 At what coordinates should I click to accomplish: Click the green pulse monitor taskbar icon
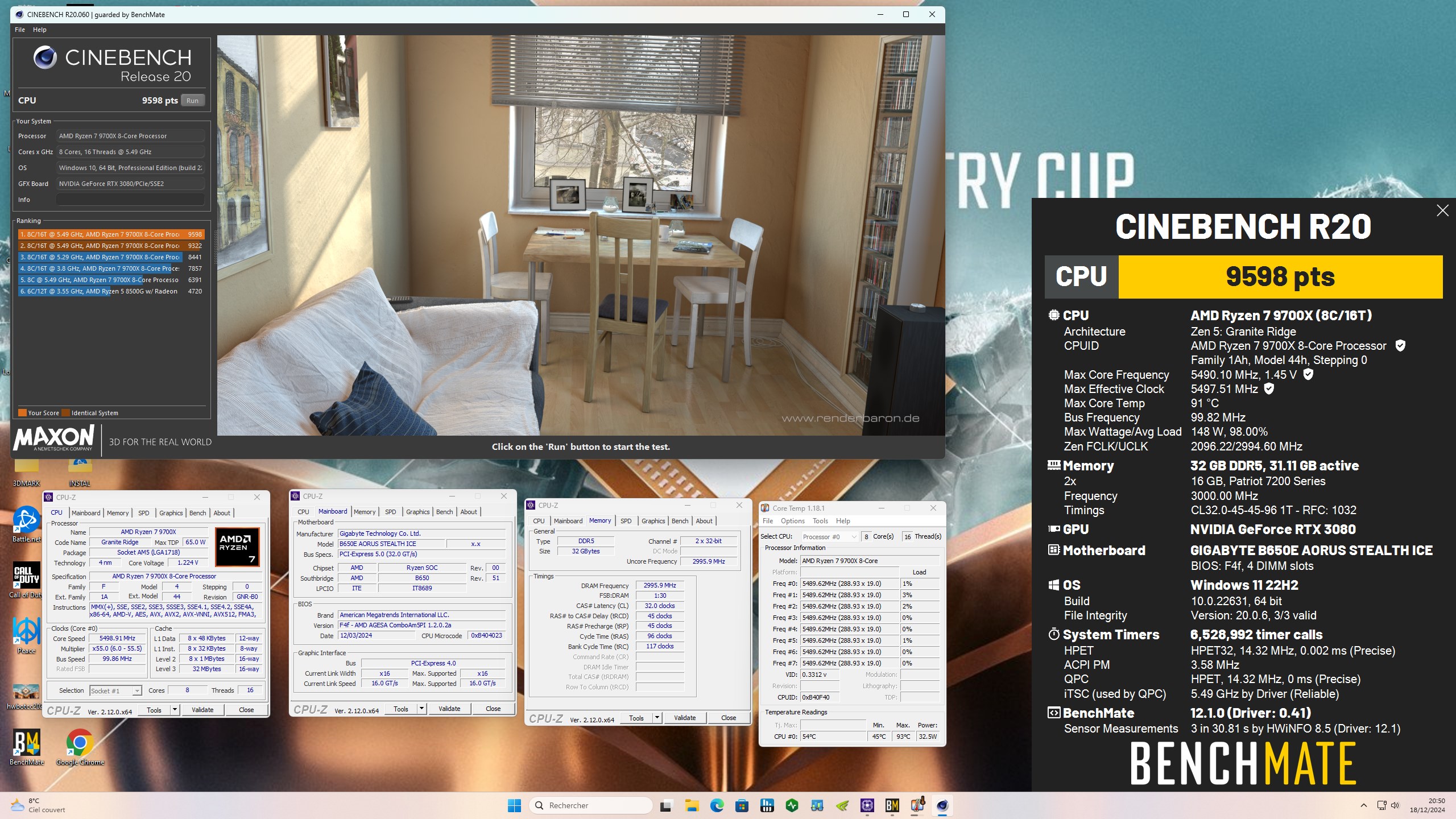(792, 805)
